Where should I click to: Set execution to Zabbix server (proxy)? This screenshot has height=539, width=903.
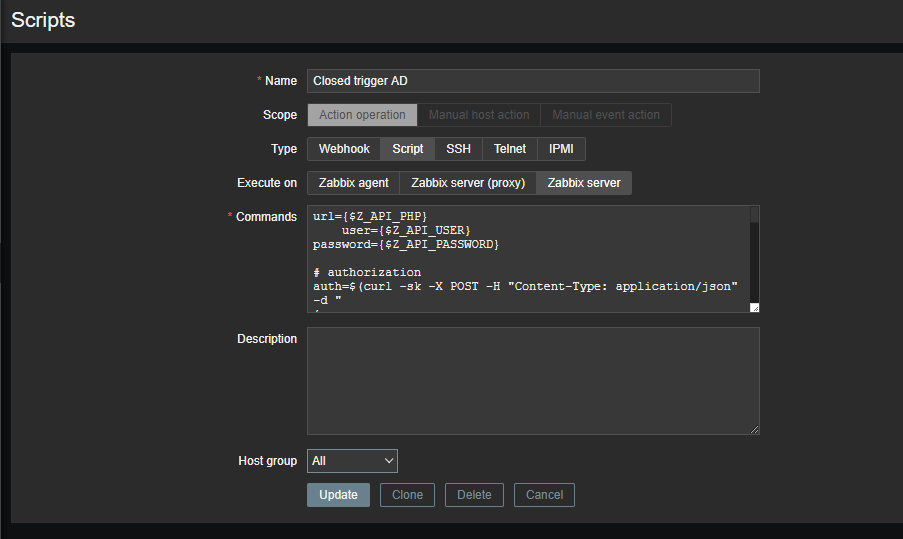tap(468, 183)
